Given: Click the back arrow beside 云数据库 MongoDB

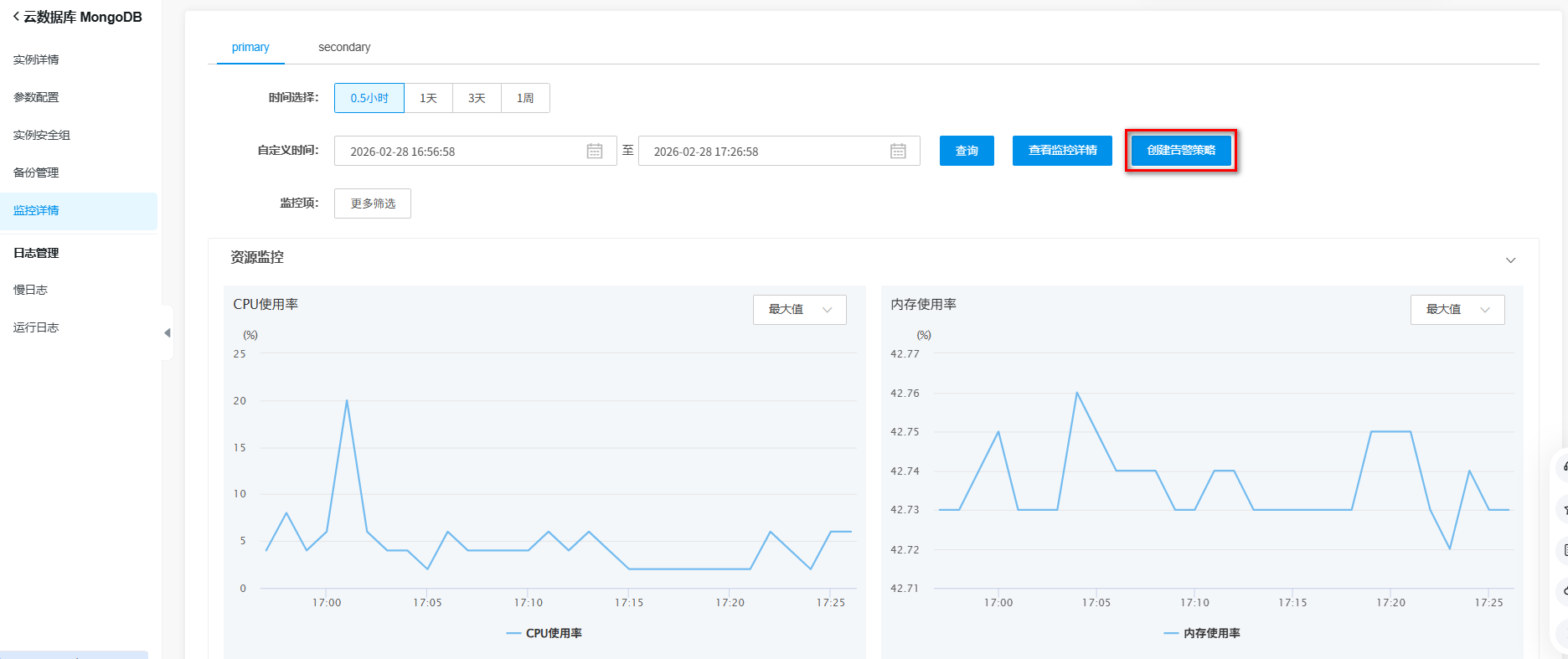Looking at the screenshot, I should tap(16, 17).
